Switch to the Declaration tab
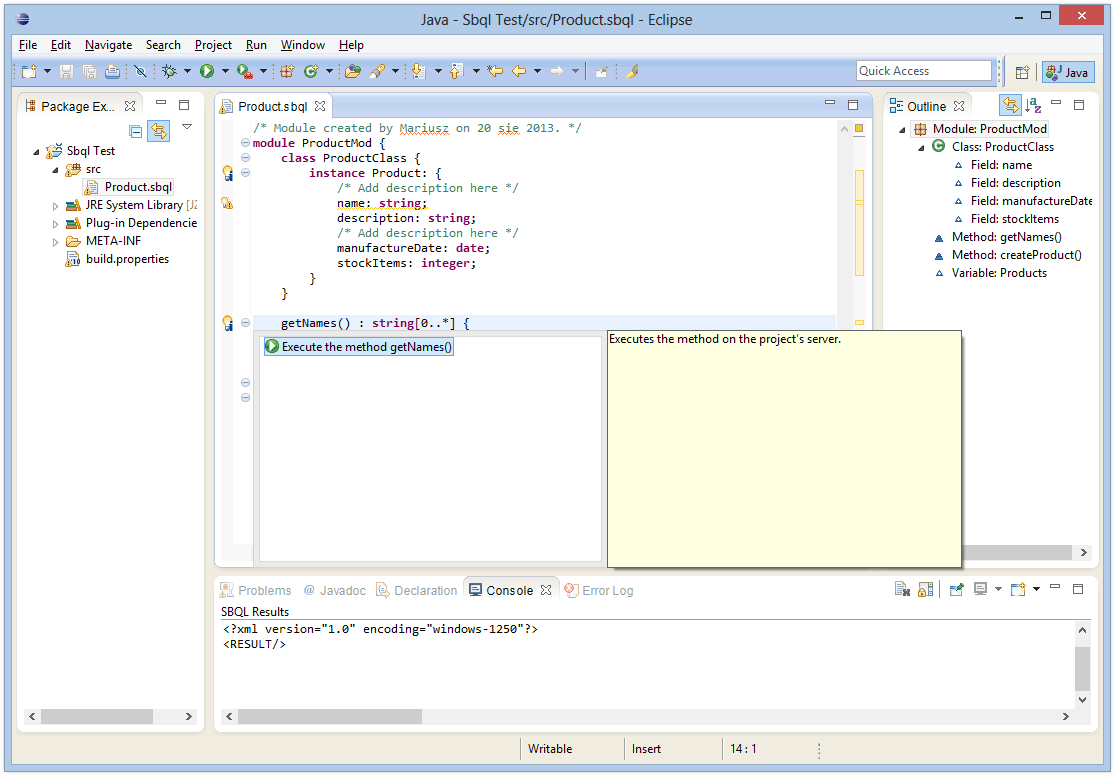 417,590
